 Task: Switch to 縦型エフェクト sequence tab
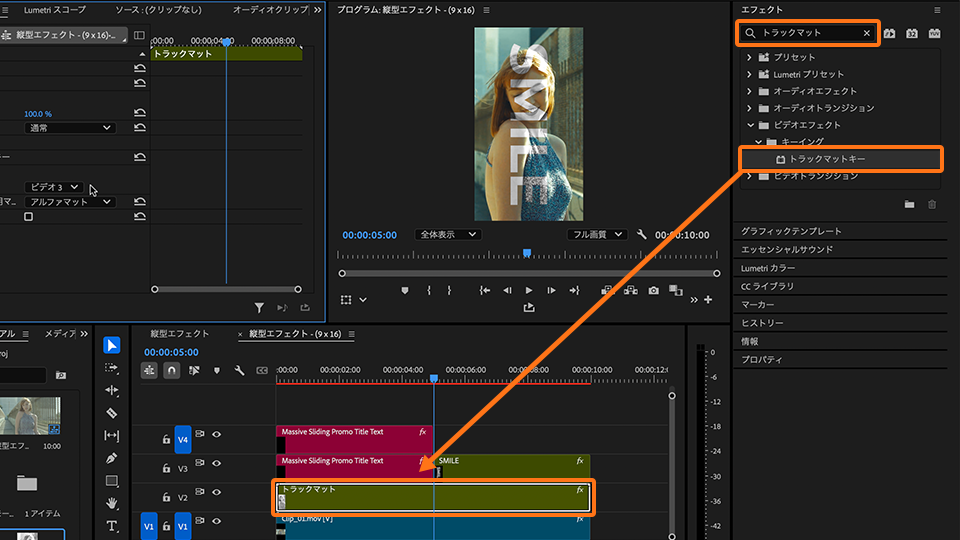(x=180, y=334)
